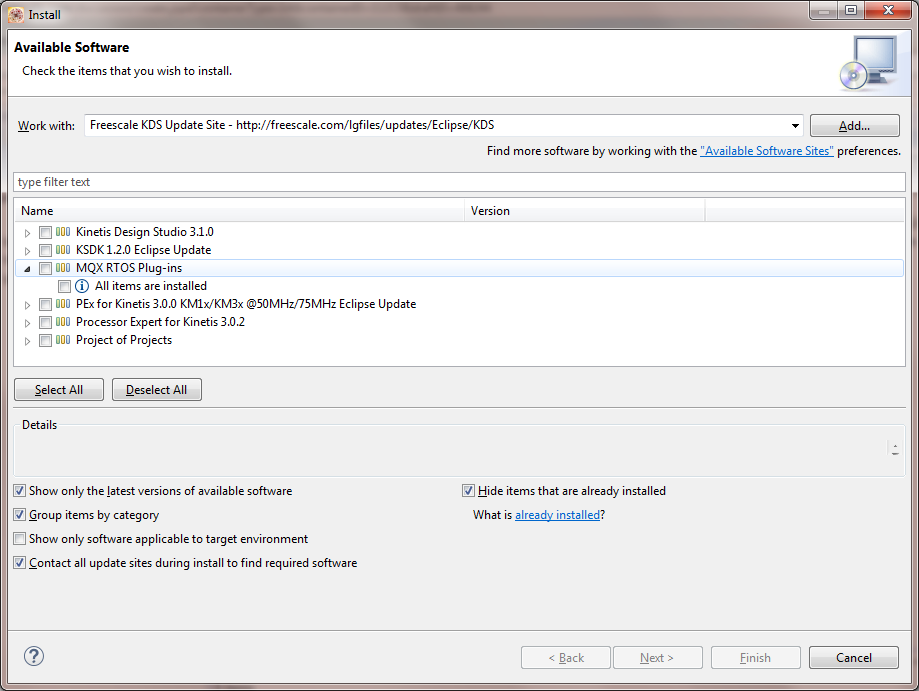
Task: Enable Show only software applicable to target environment
Action: pos(20,539)
